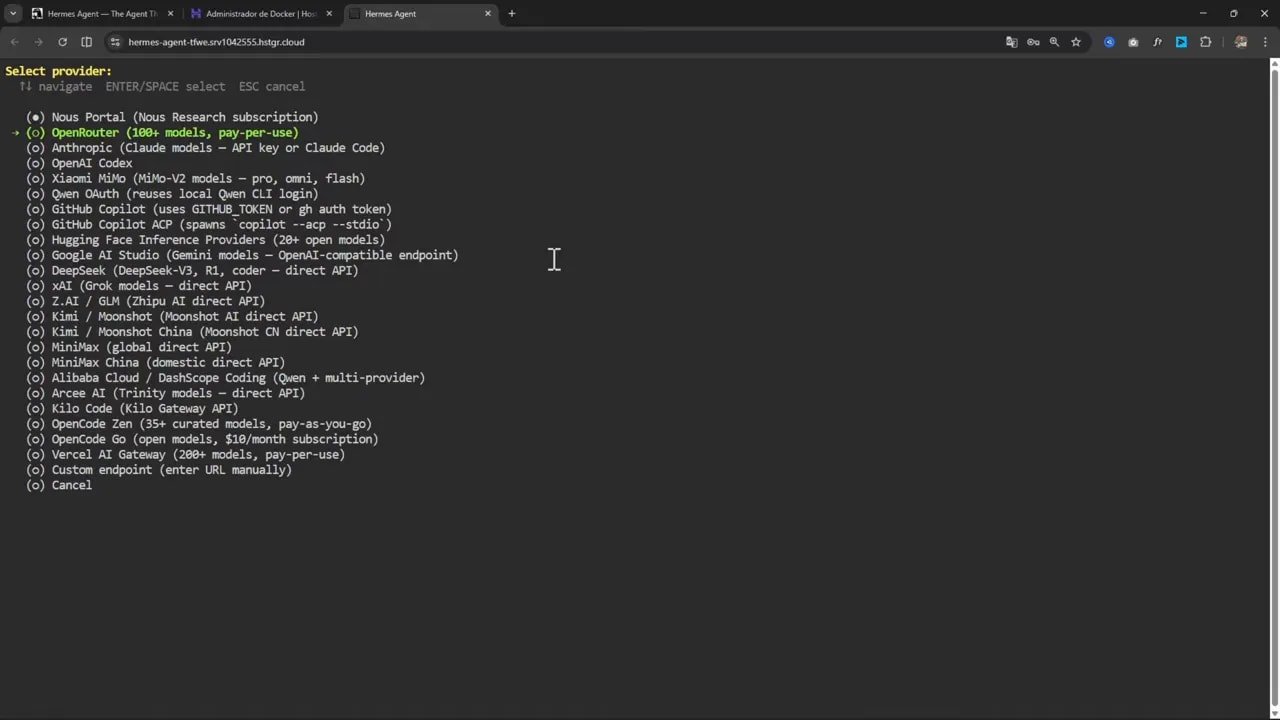This screenshot has width=1280, height=720.
Task: Select Qwen OAuth radio option
Action: [x=172, y=194]
